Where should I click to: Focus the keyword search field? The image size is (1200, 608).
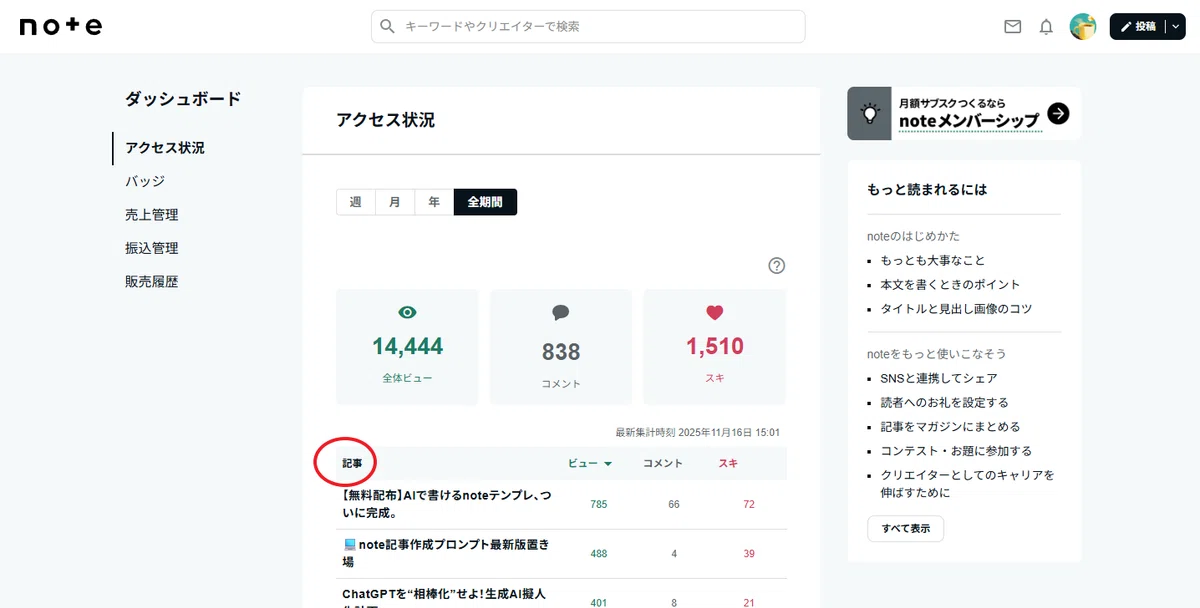click(588, 27)
